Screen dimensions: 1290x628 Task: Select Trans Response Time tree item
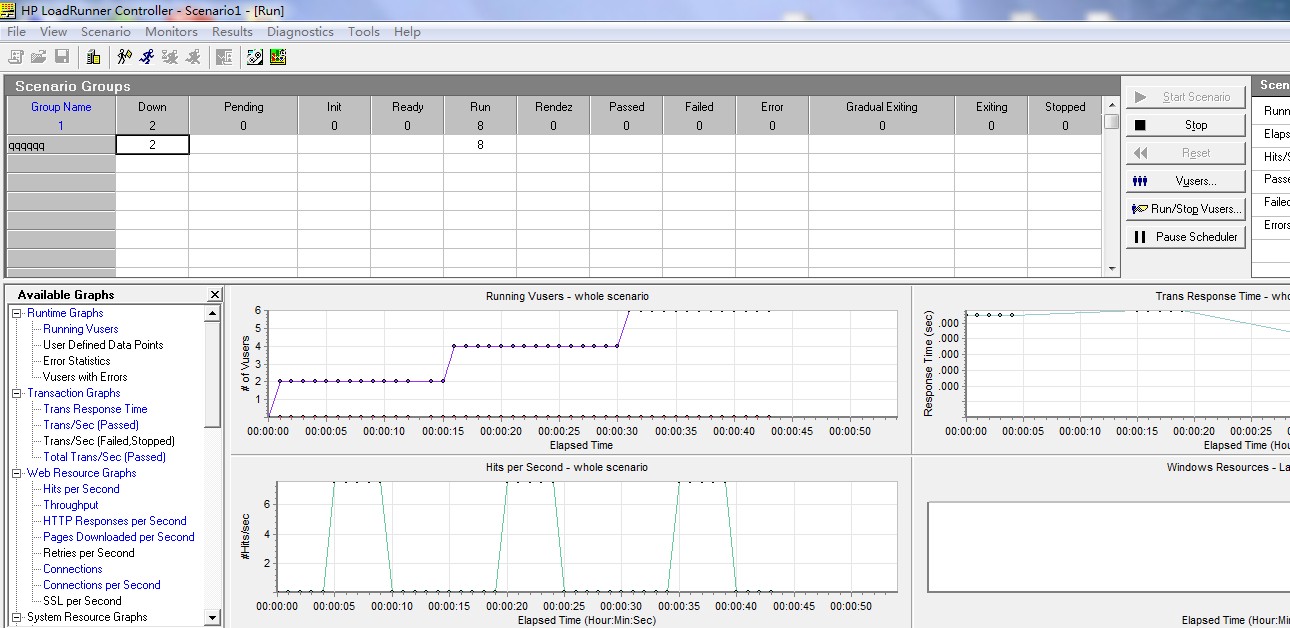point(95,409)
